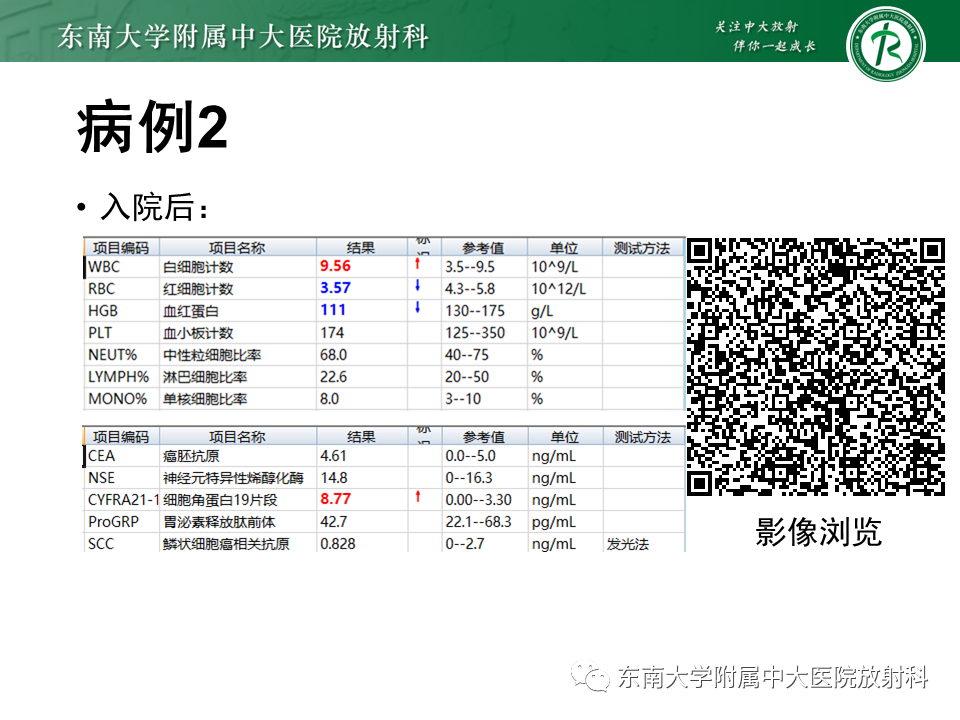
Task: Click the 病例2 slide title
Action: [x=152, y=127]
